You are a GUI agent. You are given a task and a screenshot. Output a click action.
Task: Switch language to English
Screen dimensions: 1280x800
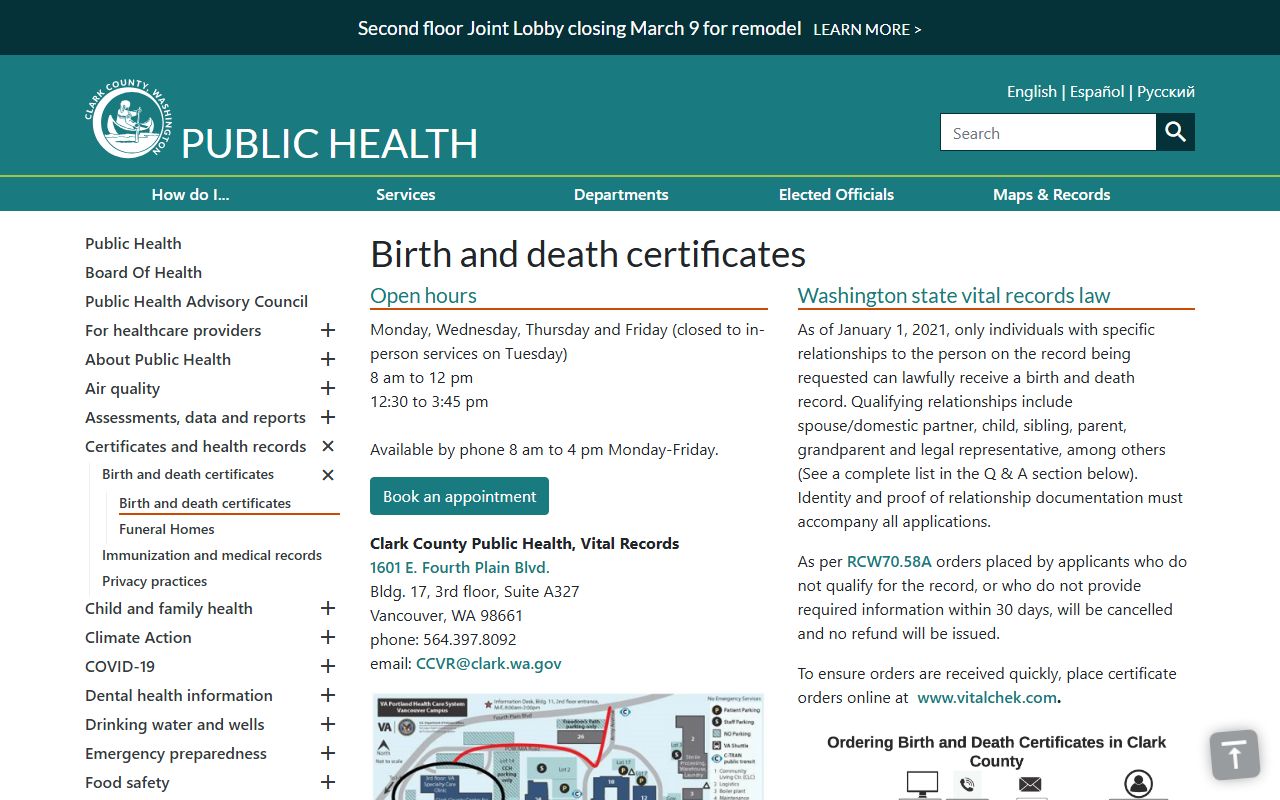pos(1032,91)
